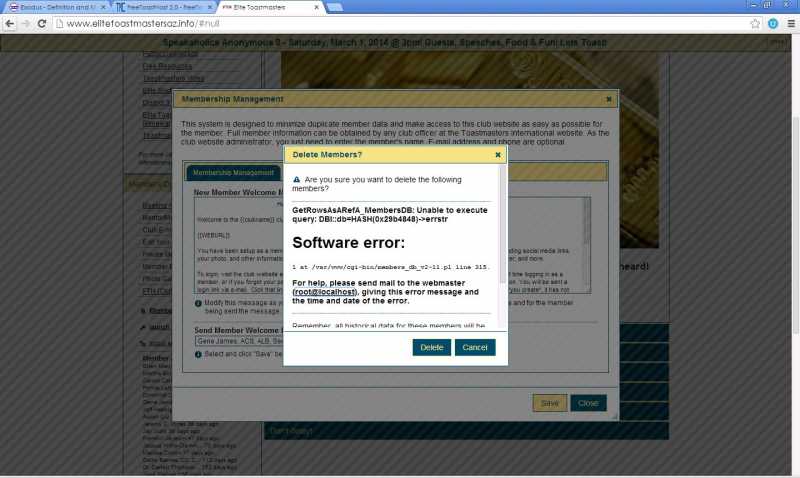Screen dimensions: 800x478
Task: Click the warning icon in delete dialog
Action: (297, 179)
